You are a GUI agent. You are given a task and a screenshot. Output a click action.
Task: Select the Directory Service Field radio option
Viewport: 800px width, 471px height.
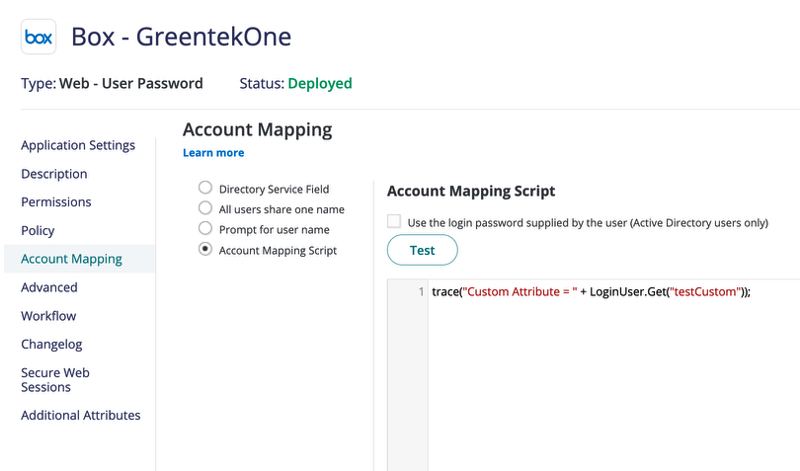tap(205, 188)
